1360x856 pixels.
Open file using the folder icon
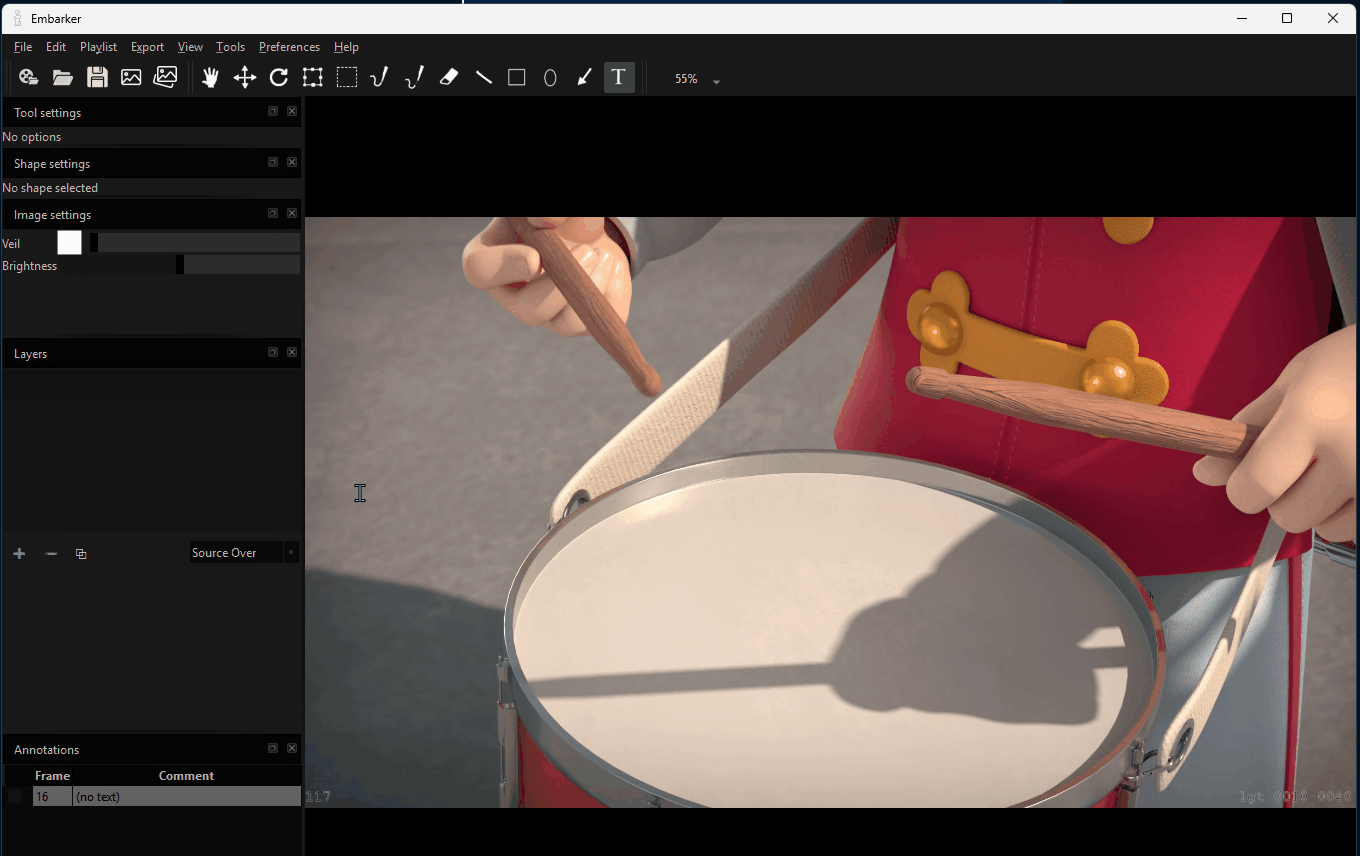pyautogui.click(x=63, y=78)
